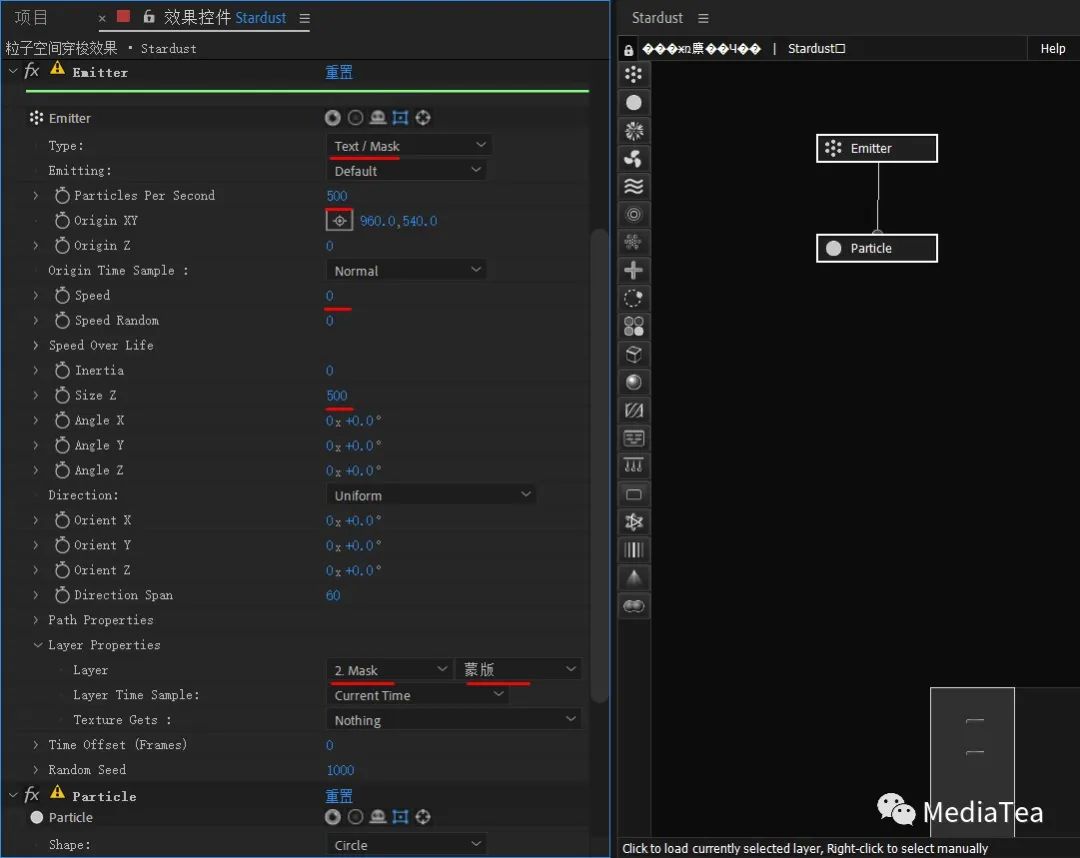
Task: Select first filled radio in Emitter row
Action: click(333, 118)
